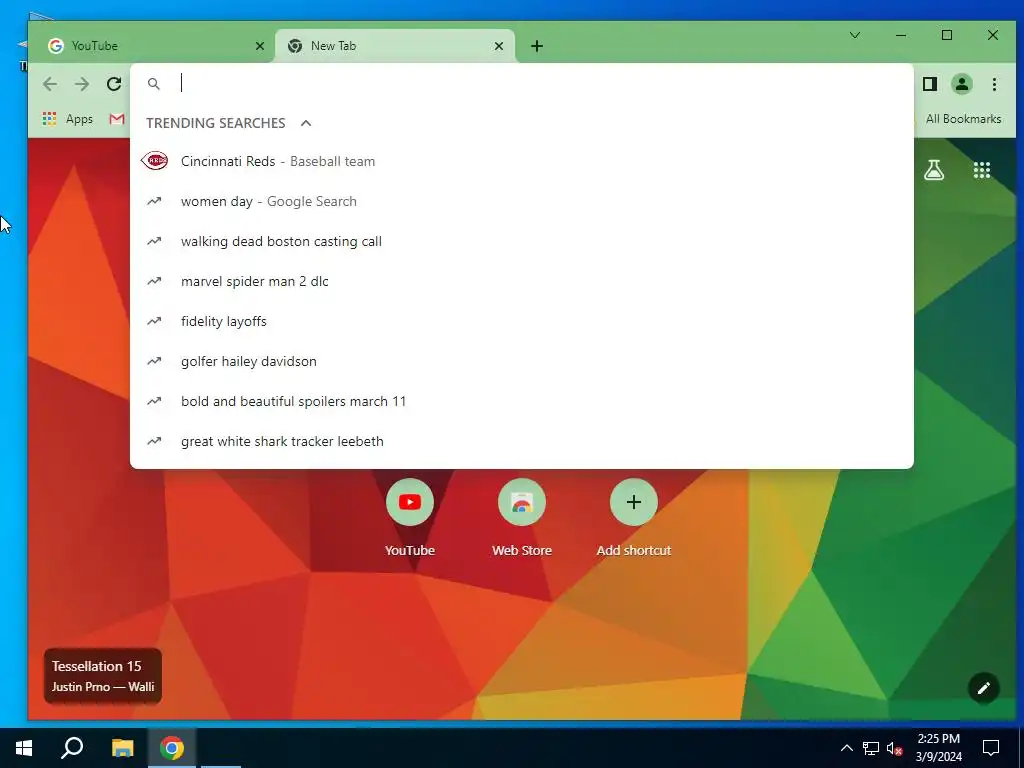Collapse the Trending Searches section
This screenshot has height=768, width=1024.
coord(306,123)
